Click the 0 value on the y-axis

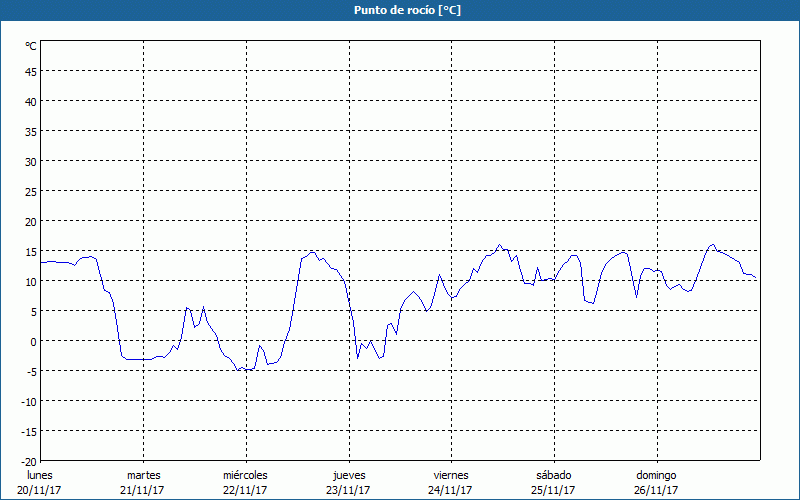pos(33,341)
